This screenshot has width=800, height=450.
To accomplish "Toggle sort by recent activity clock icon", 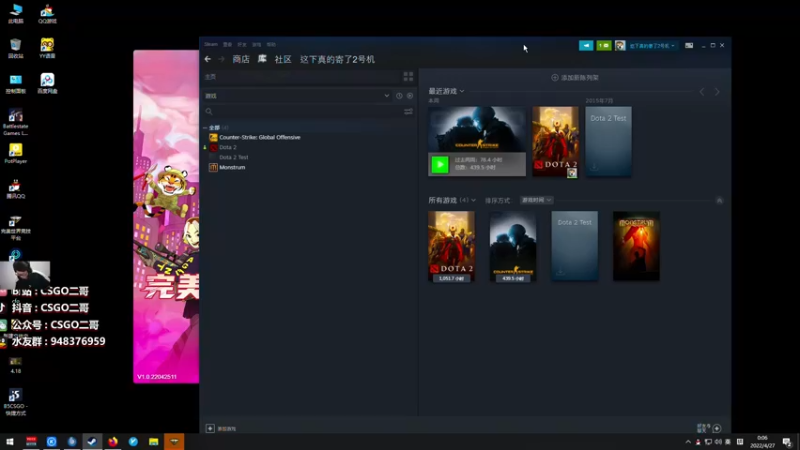I will point(399,95).
